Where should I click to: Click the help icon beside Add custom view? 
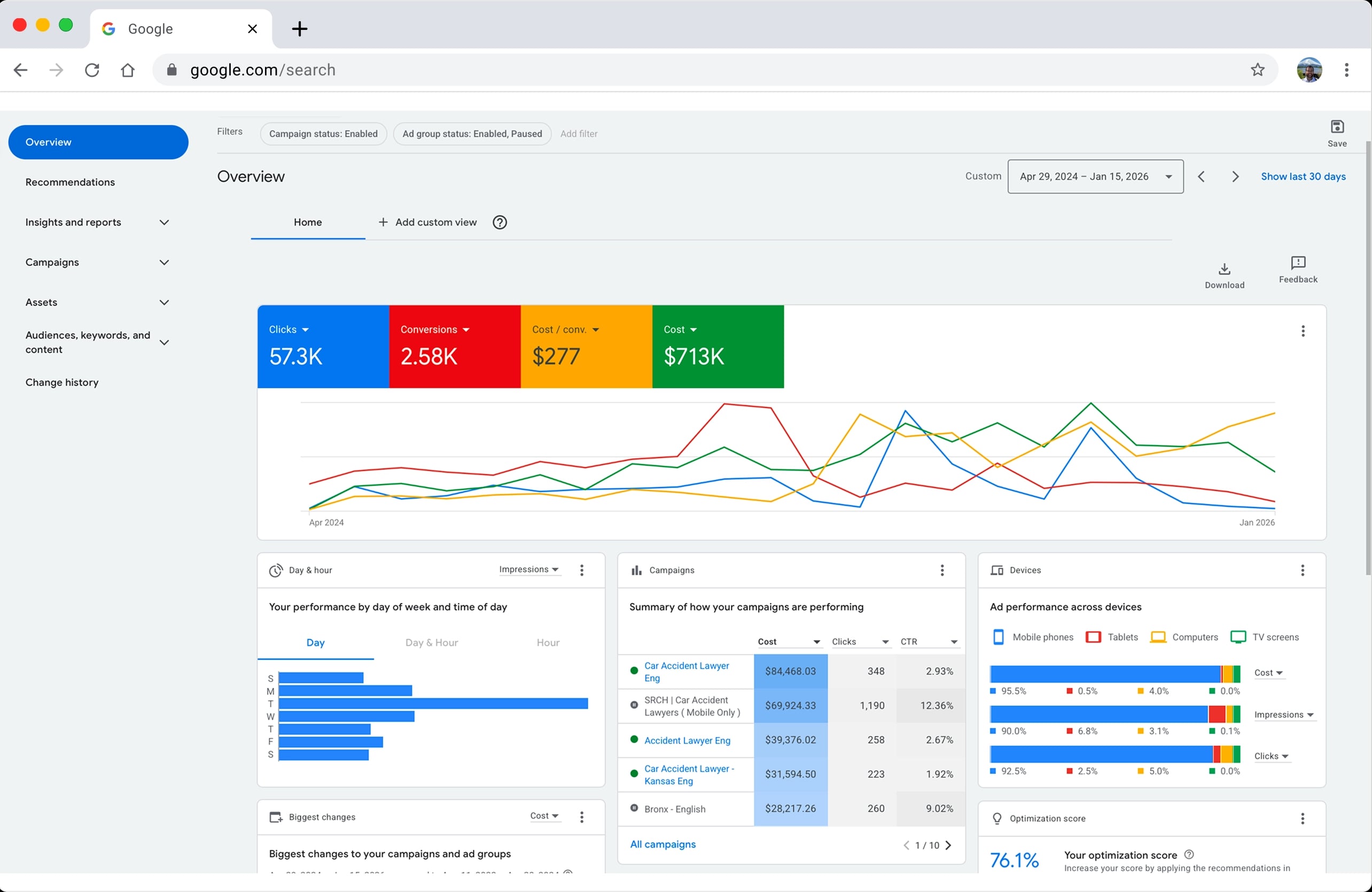[500, 222]
